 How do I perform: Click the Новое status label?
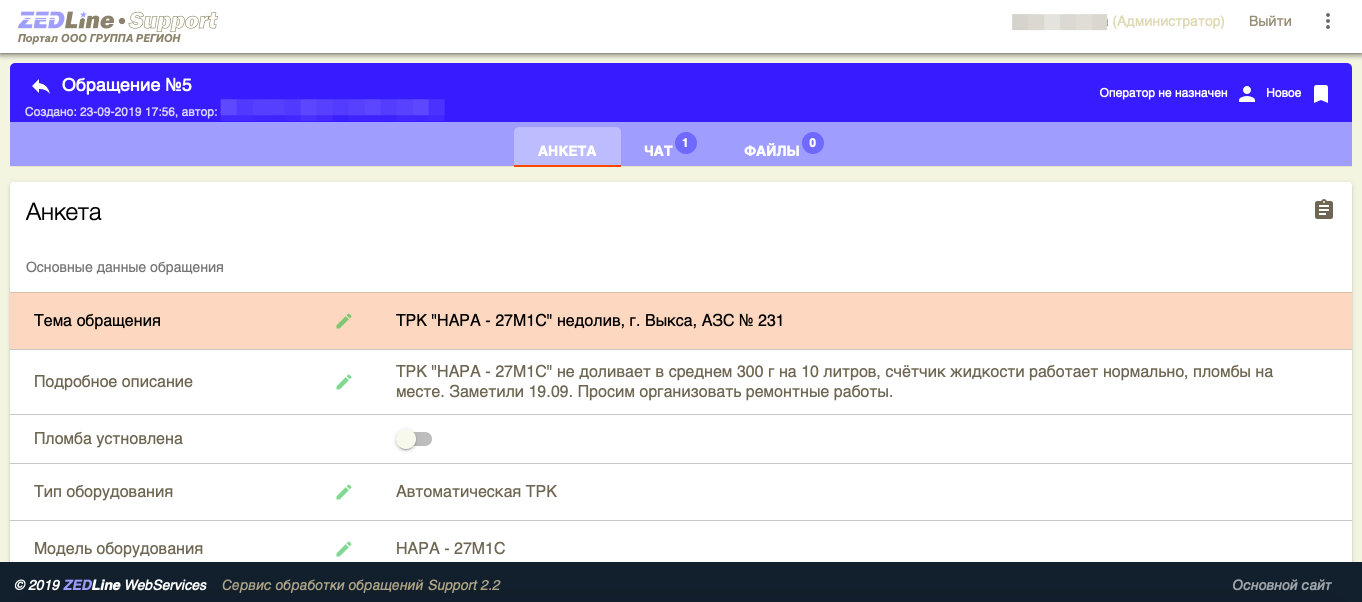(x=1285, y=92)
